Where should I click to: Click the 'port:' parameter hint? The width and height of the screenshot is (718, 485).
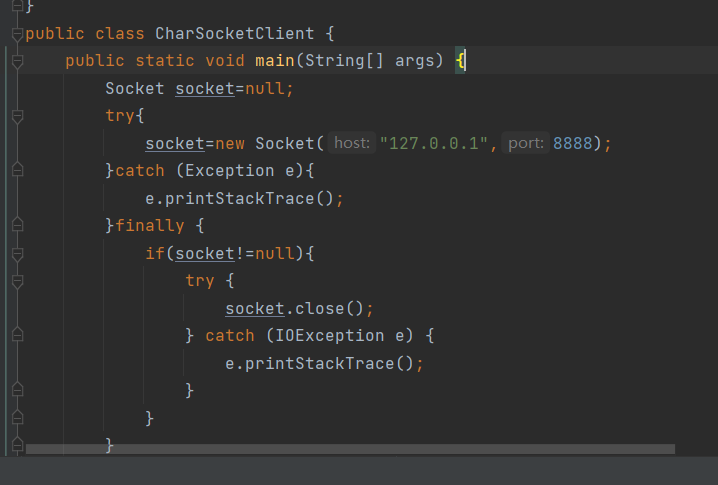click(x=526, y=143)
